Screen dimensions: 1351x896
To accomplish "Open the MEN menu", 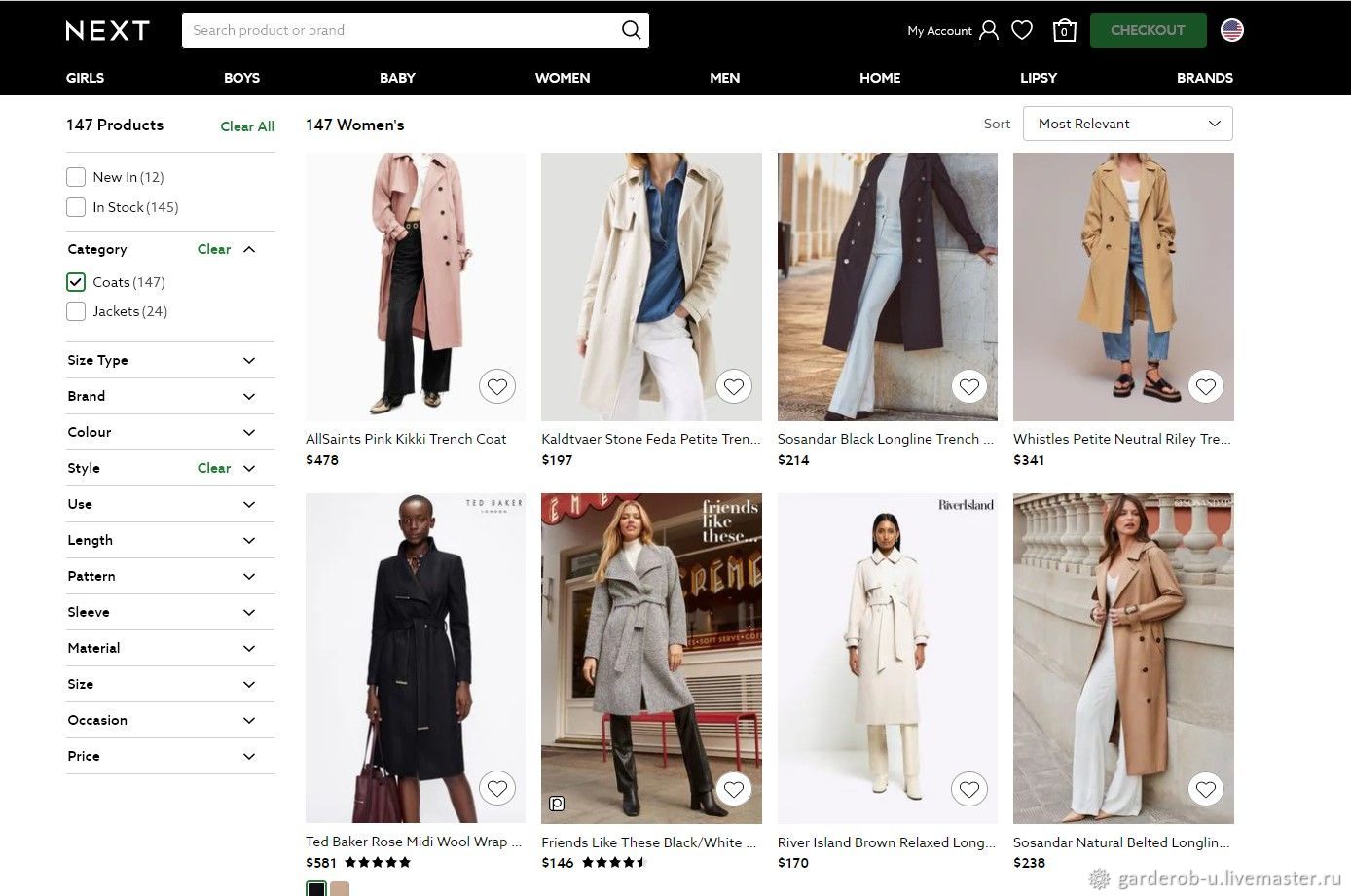I will [725, 78].
